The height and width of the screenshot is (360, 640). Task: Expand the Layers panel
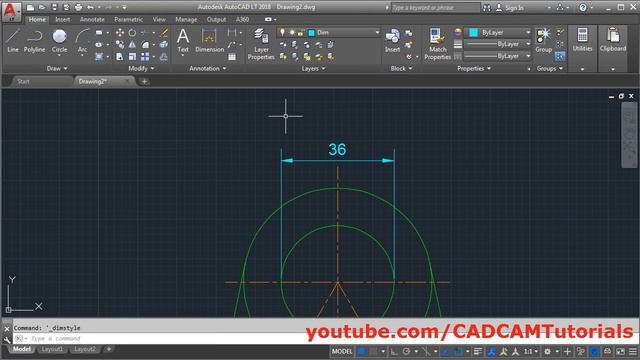[x=313, y=68]
